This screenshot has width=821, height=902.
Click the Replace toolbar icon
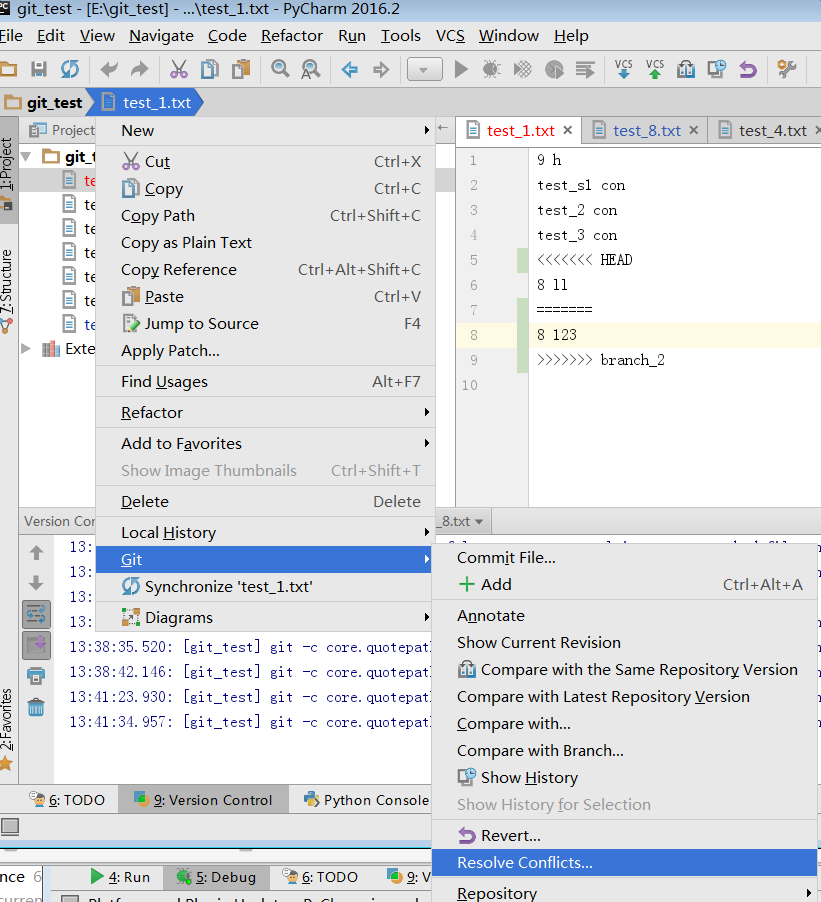click(x=311, y=70)
